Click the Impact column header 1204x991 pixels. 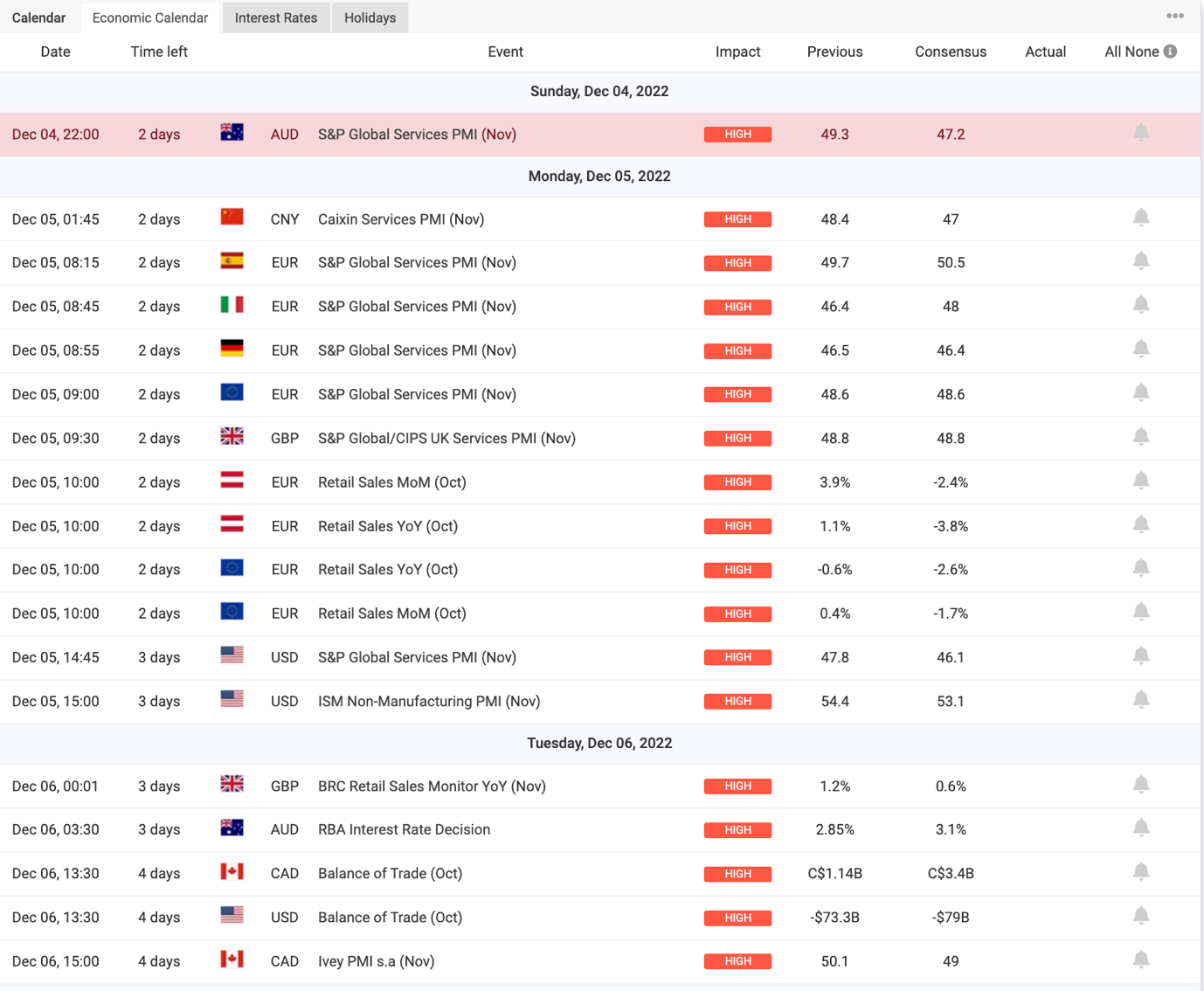coord(737,52)
